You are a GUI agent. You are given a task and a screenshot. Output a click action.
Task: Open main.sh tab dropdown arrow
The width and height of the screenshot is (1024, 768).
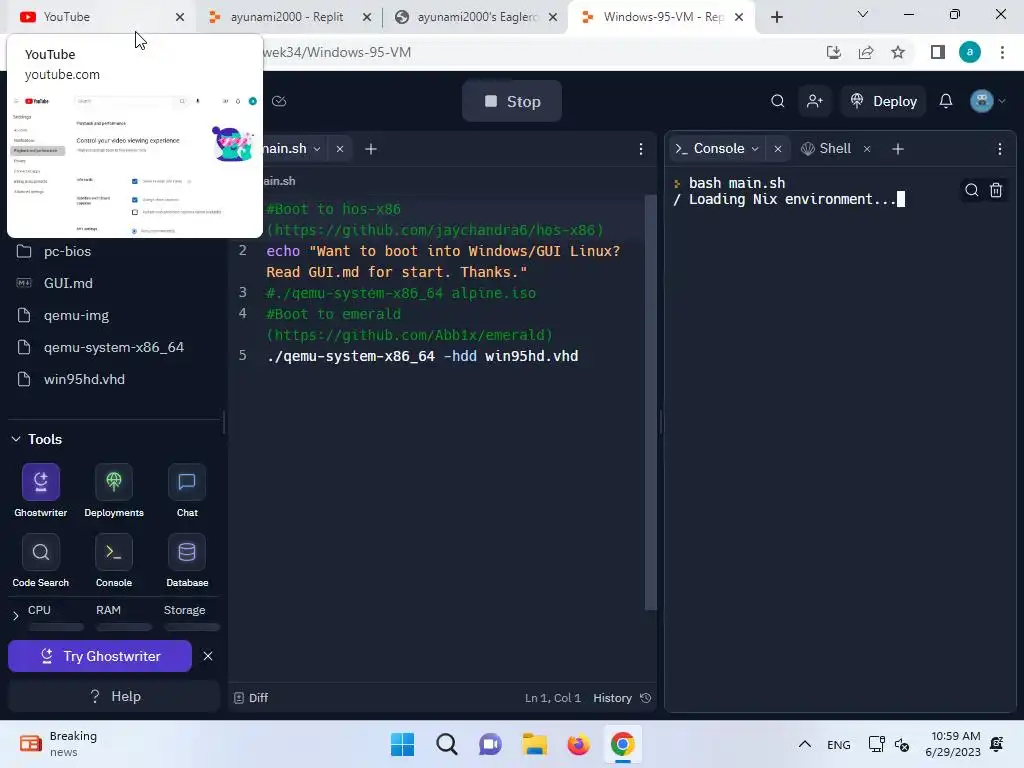(x=317, y=149)
